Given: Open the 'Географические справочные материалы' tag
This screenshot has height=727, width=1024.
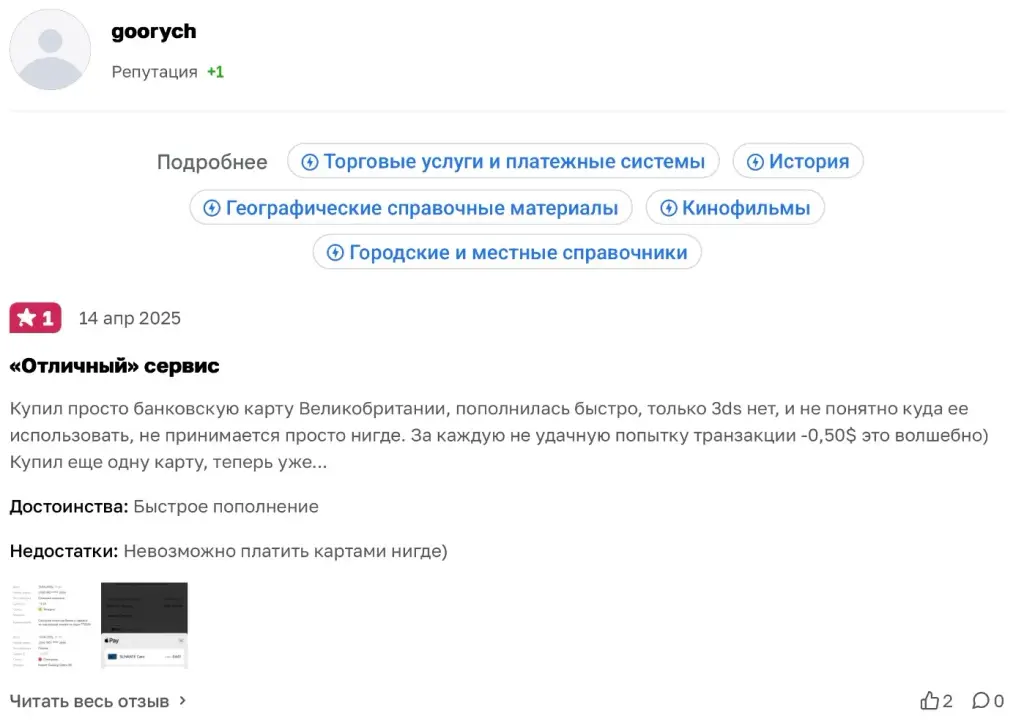Looking at the screenshot, I should coord(411,208).
